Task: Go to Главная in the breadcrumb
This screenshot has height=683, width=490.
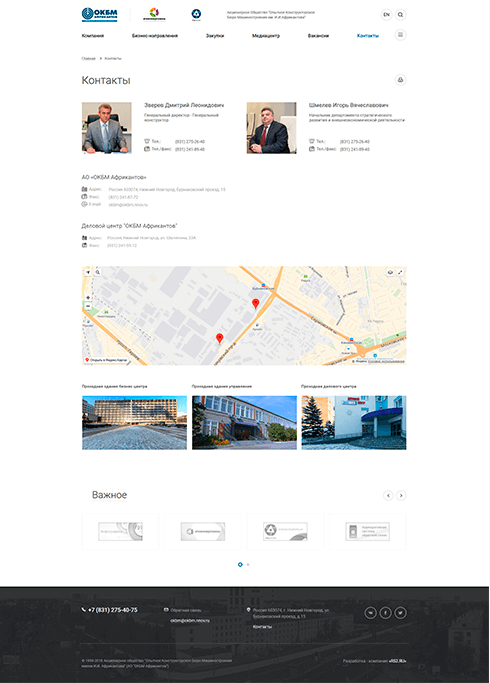Action: point(88,58)
